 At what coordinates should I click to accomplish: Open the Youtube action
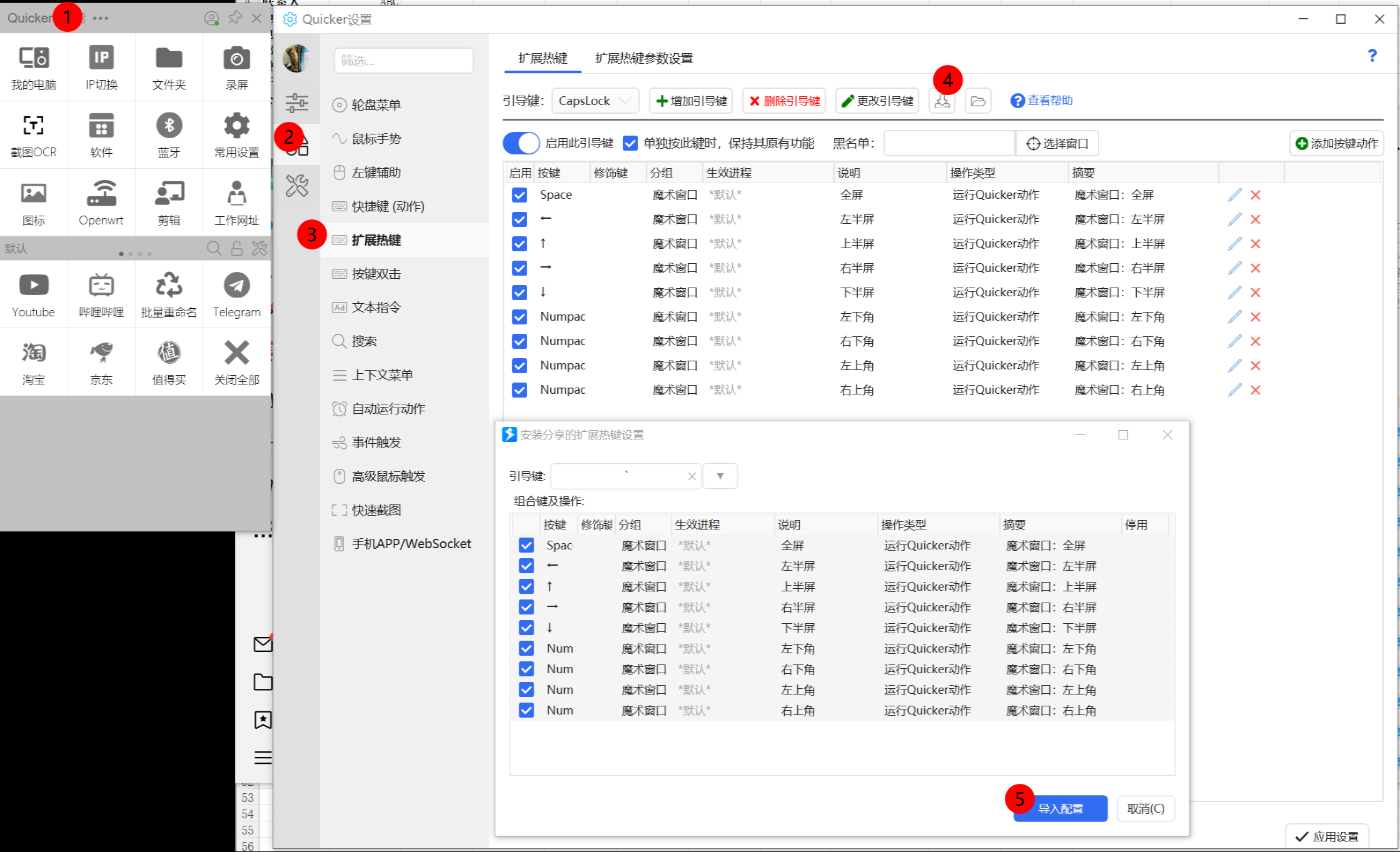[x=34, y=294]
